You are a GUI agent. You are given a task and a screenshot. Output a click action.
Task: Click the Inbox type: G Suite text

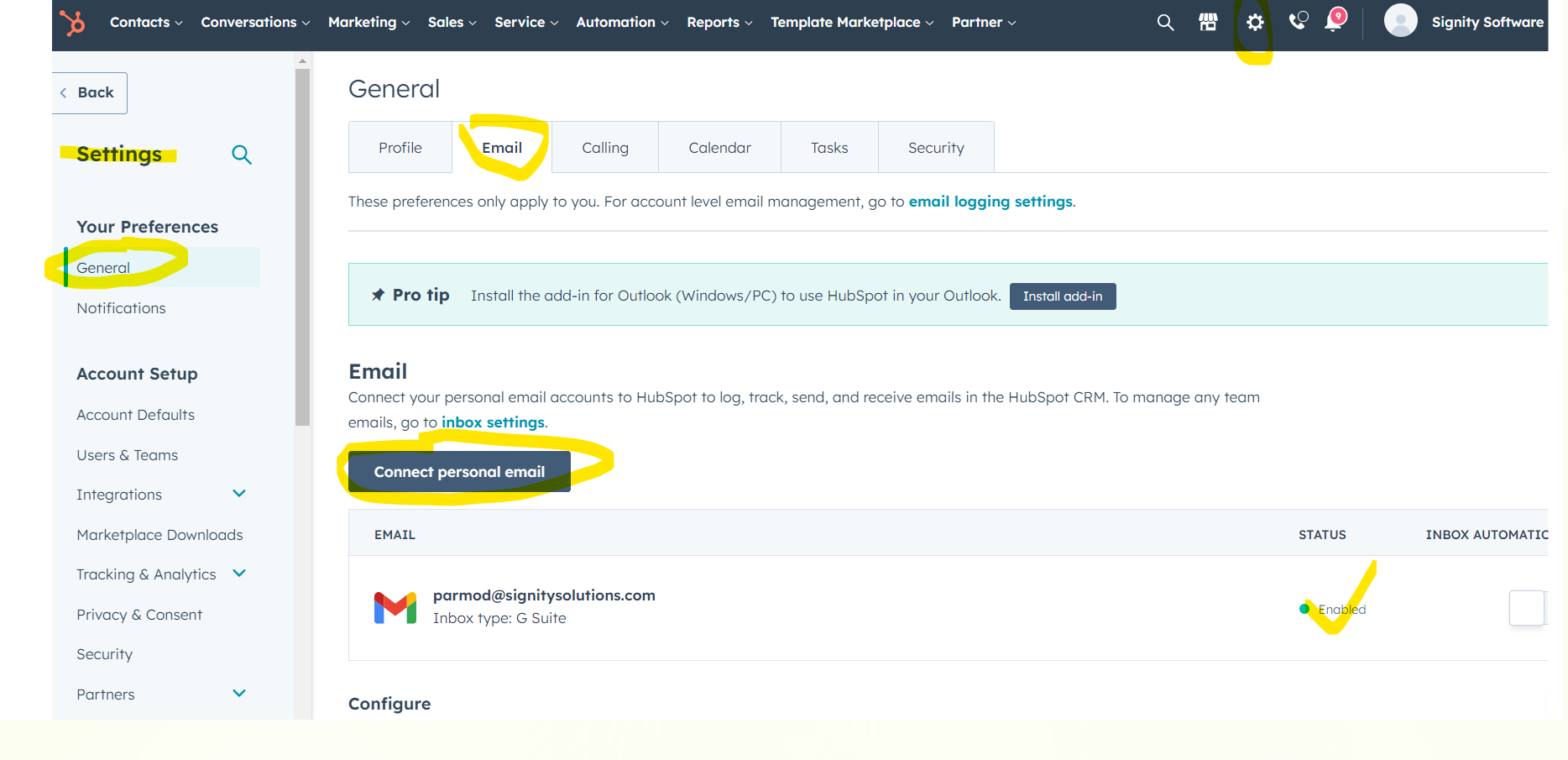499,618
